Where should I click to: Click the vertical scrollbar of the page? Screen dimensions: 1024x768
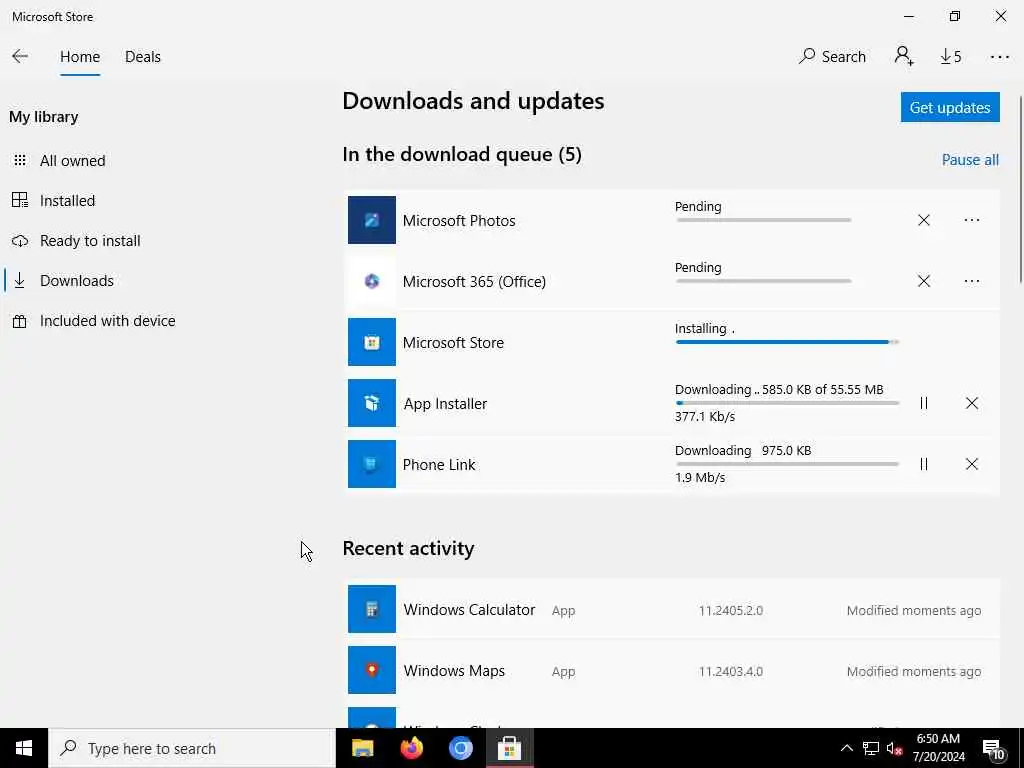tap(1019, 189)
